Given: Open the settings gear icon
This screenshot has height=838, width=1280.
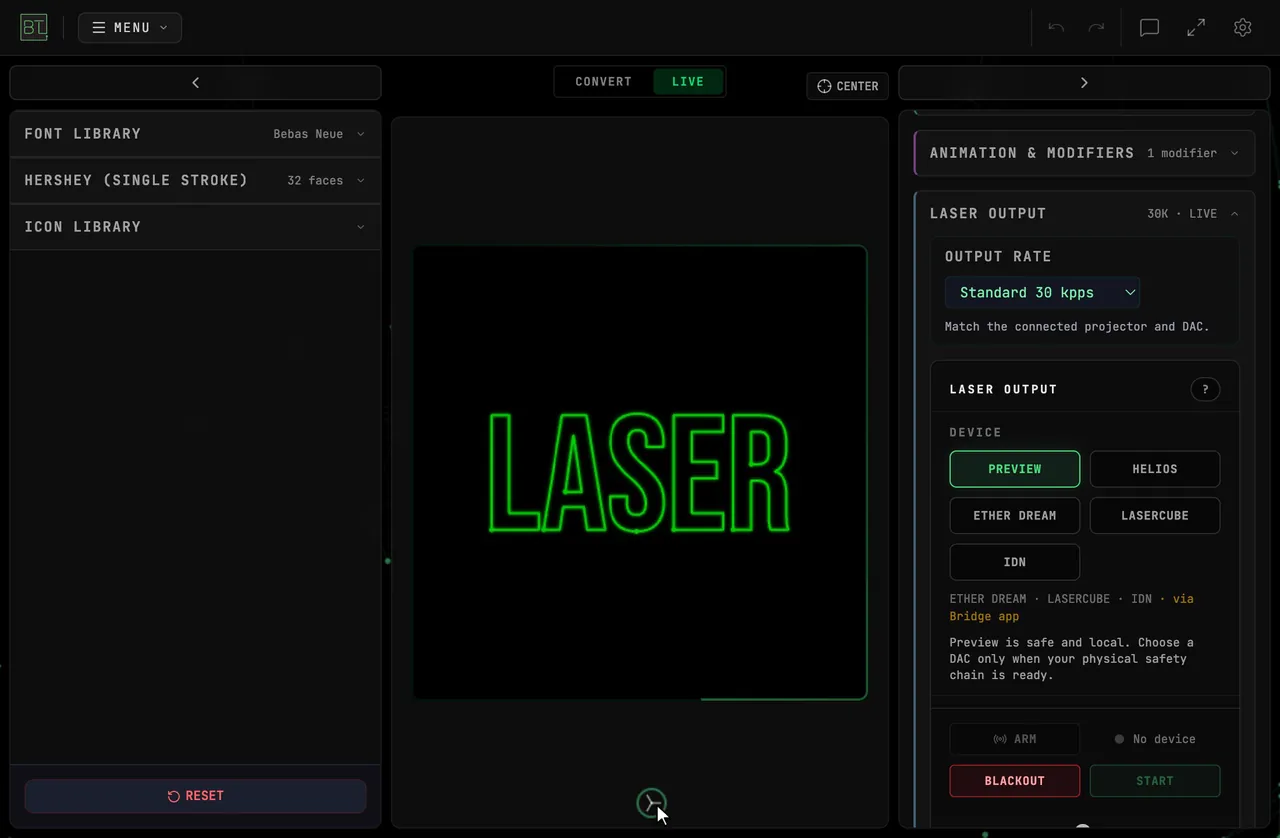Looking at the screenshot, I should click(x=1243, y=28).
